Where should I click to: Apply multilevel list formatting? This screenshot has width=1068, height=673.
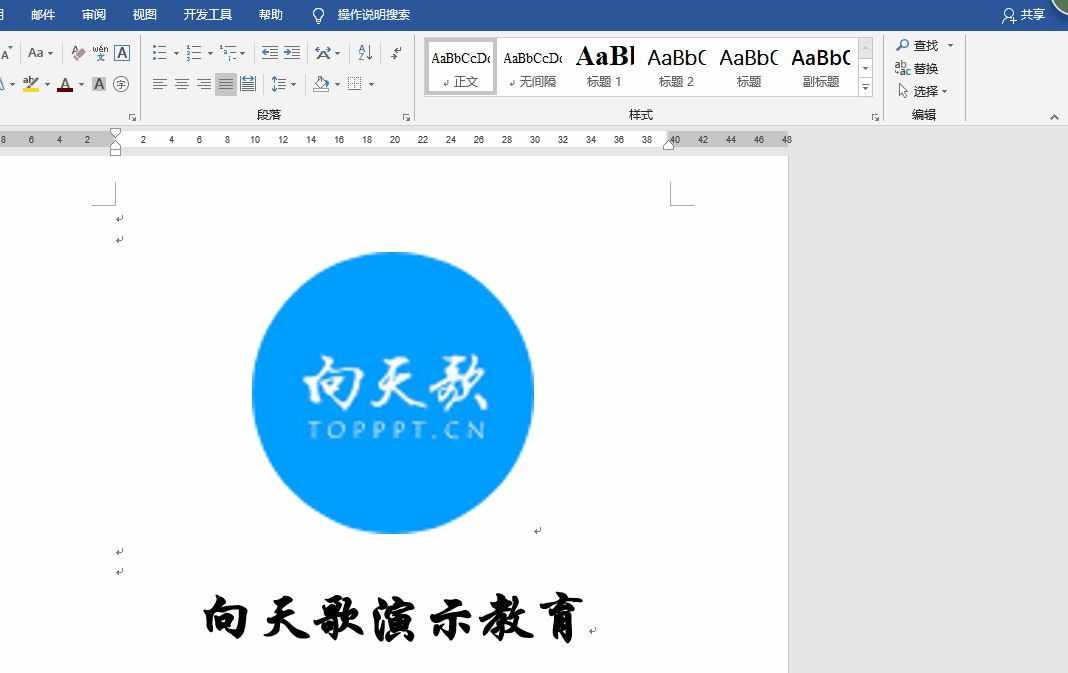pyautogui.click(x=228, y=52)
